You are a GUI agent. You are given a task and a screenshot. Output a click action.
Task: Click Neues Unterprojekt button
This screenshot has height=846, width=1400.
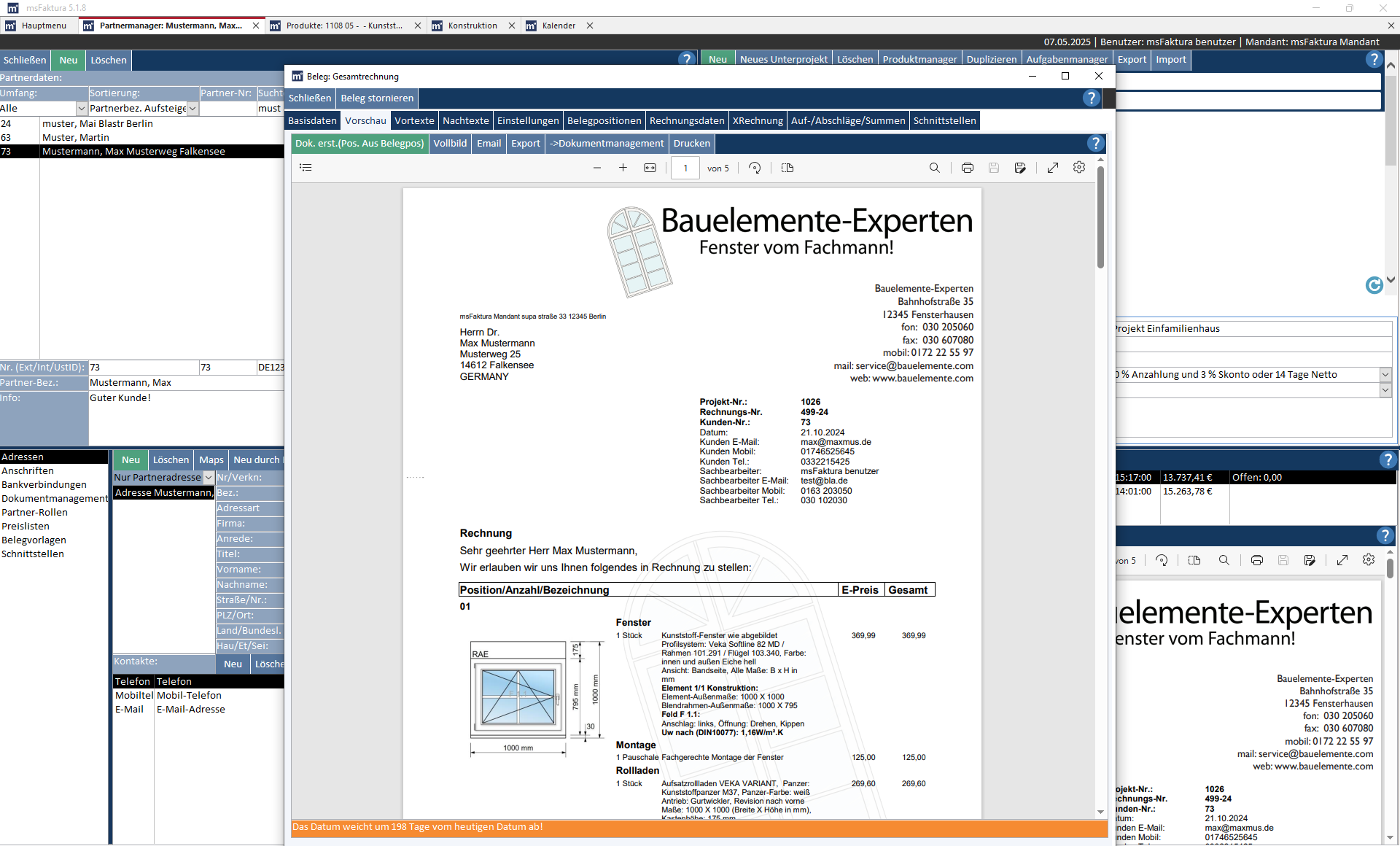[784, 59]
